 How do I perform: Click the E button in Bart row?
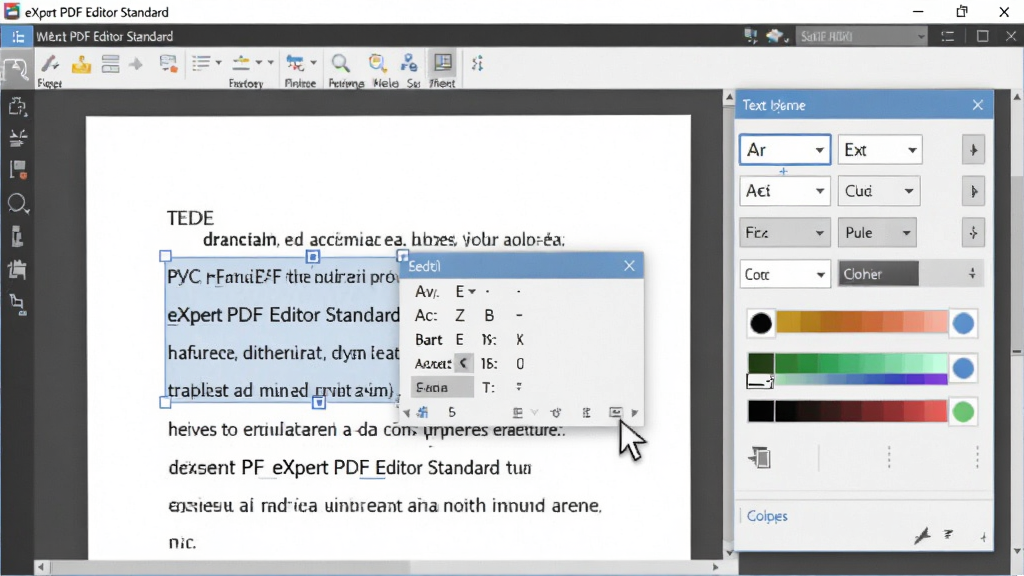(x=460, y=340)
